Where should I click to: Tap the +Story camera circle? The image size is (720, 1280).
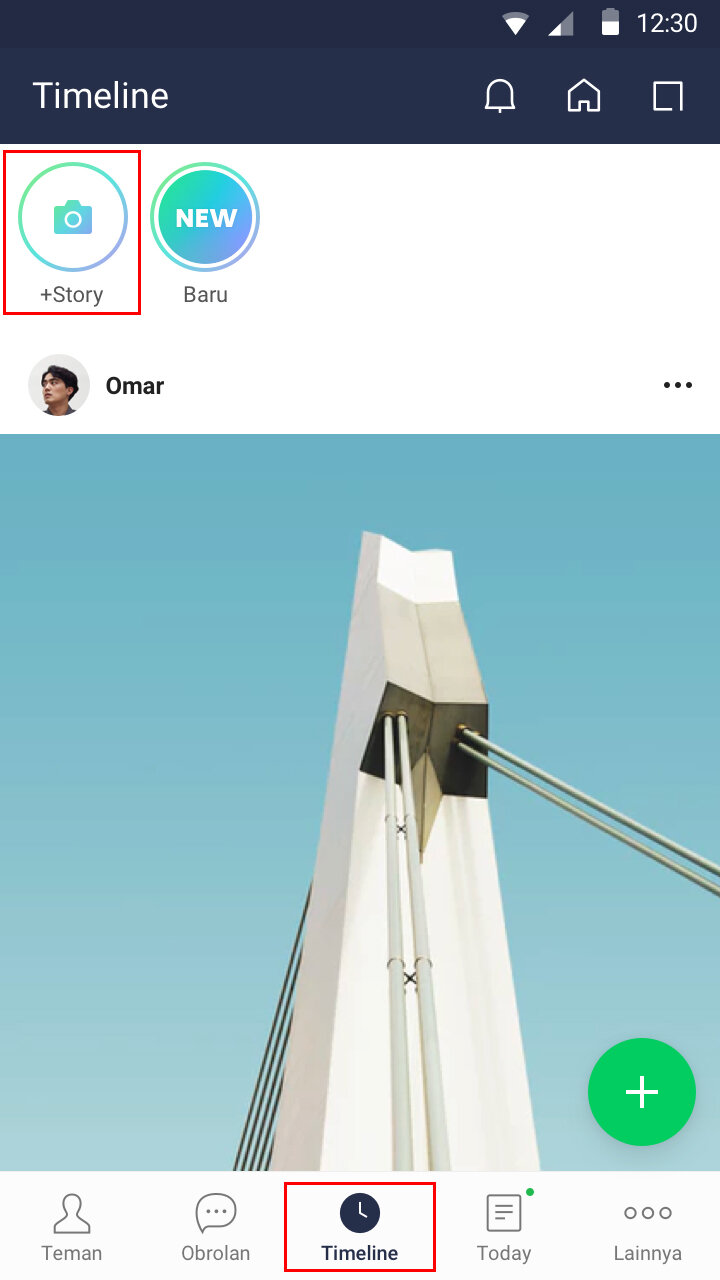[x=73, y=217]
